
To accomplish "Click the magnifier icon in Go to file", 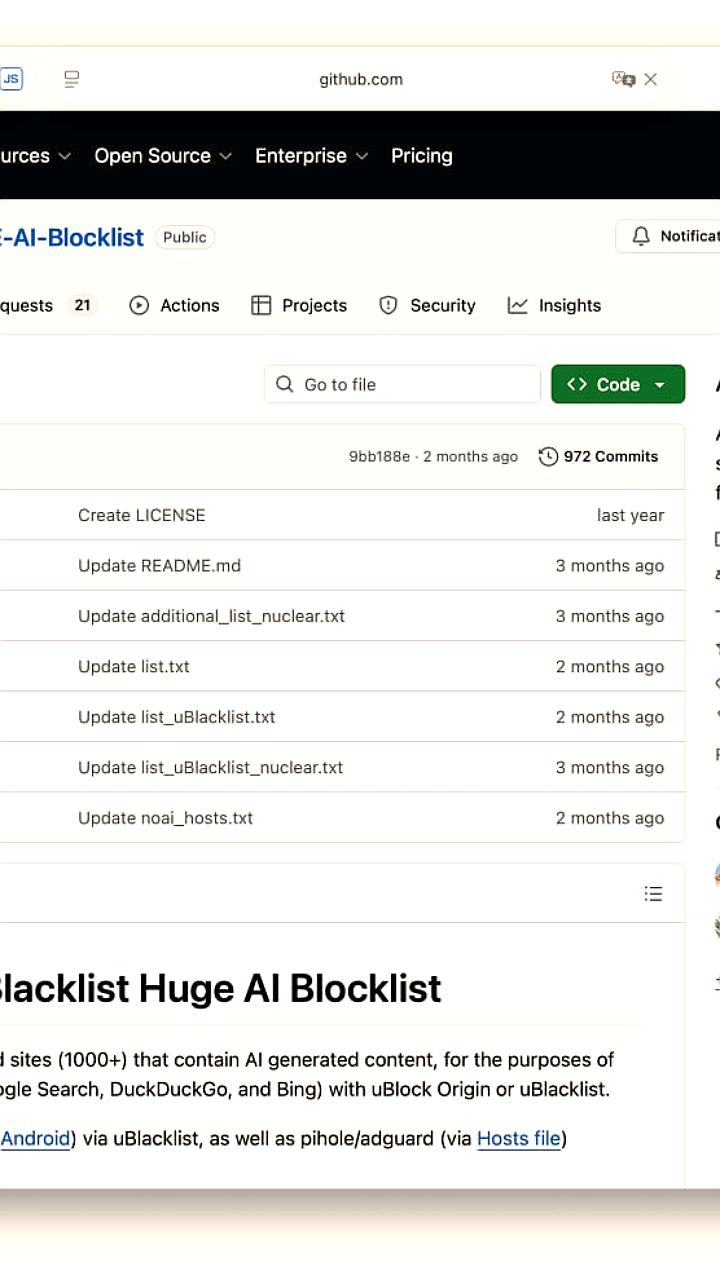I will [x=285, y=385].
